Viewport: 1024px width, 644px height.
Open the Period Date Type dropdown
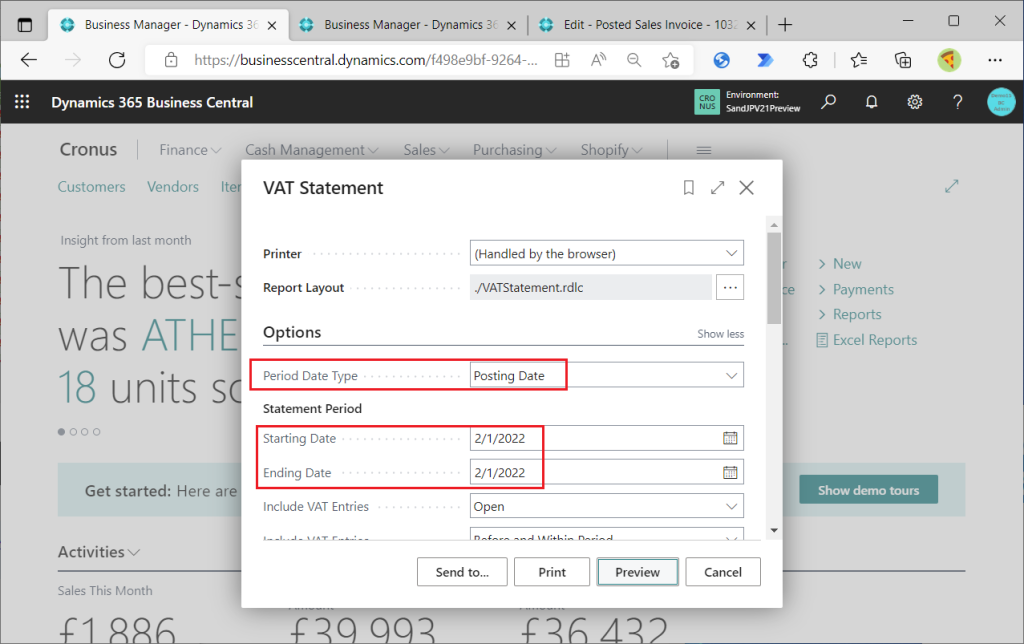[731, 375]
